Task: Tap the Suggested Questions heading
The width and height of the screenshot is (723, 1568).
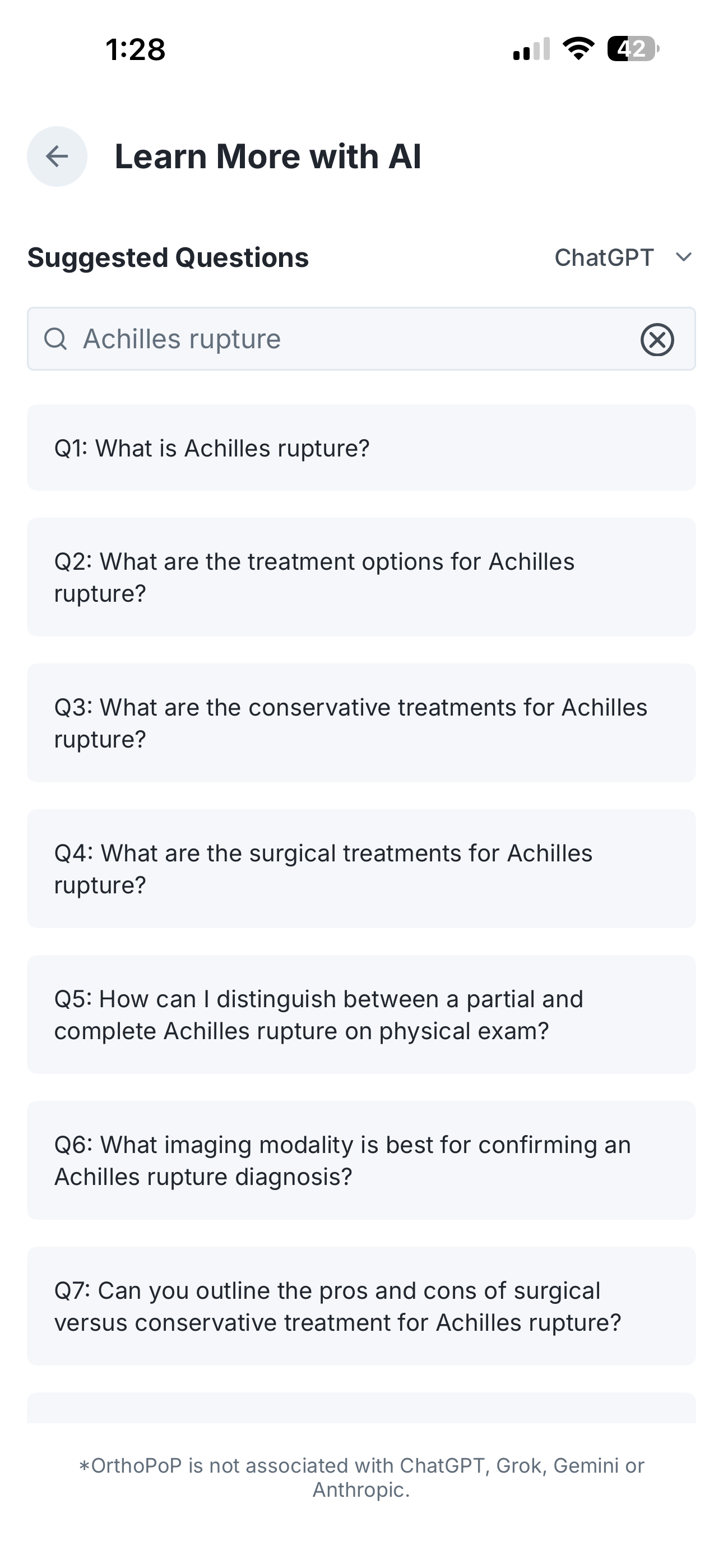Action: tap(168, 257)
